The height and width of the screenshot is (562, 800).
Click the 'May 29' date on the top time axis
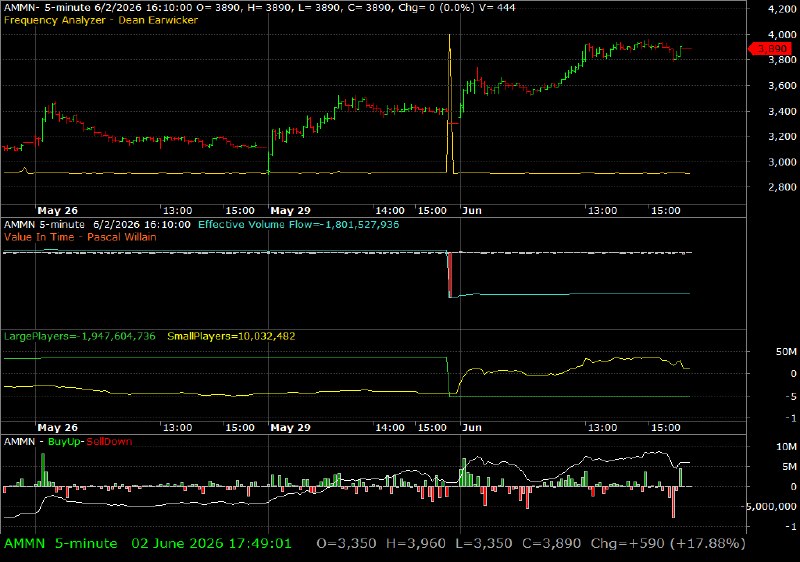[290, 211]
